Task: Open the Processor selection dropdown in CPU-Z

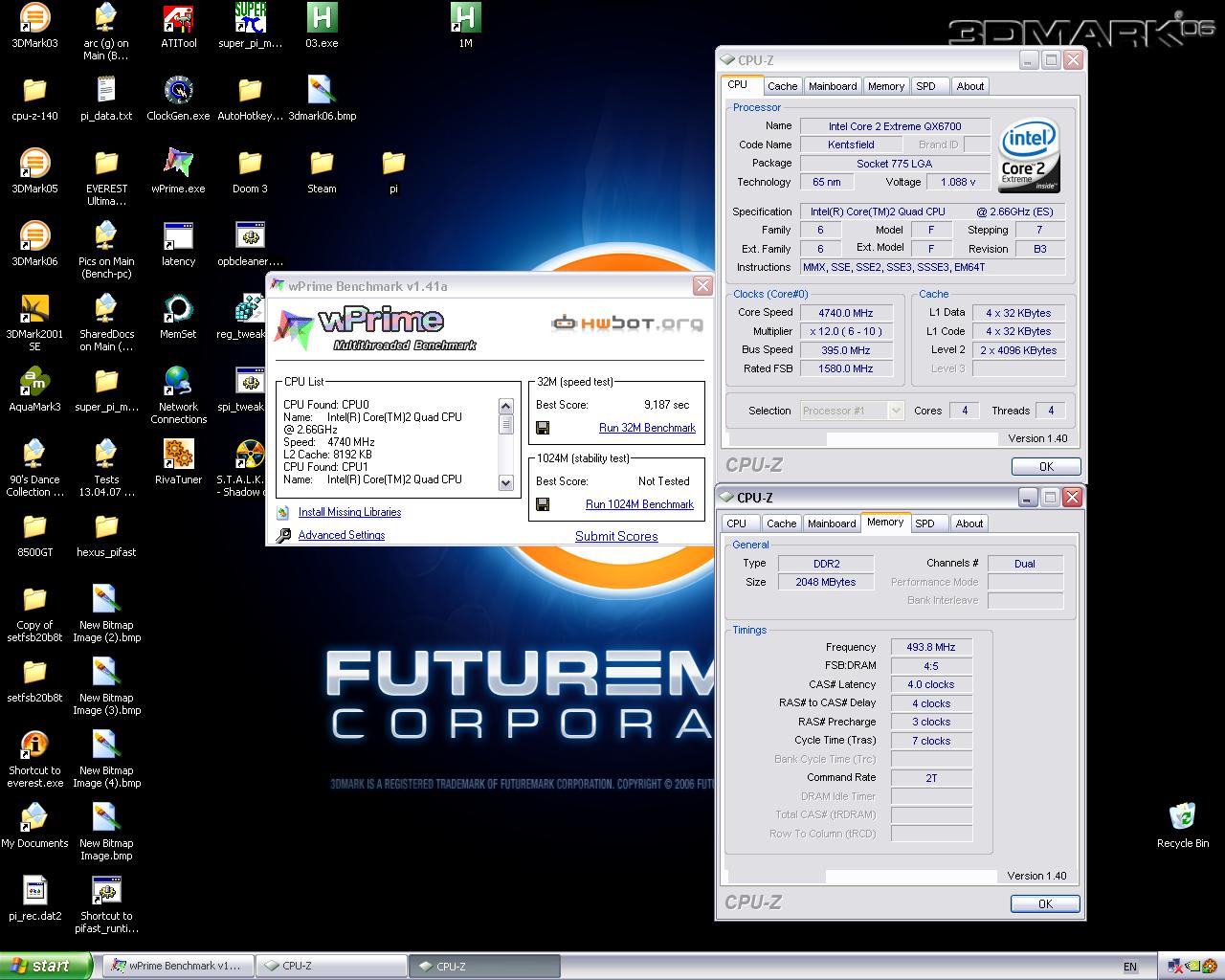Action: (x=852, y=411)
